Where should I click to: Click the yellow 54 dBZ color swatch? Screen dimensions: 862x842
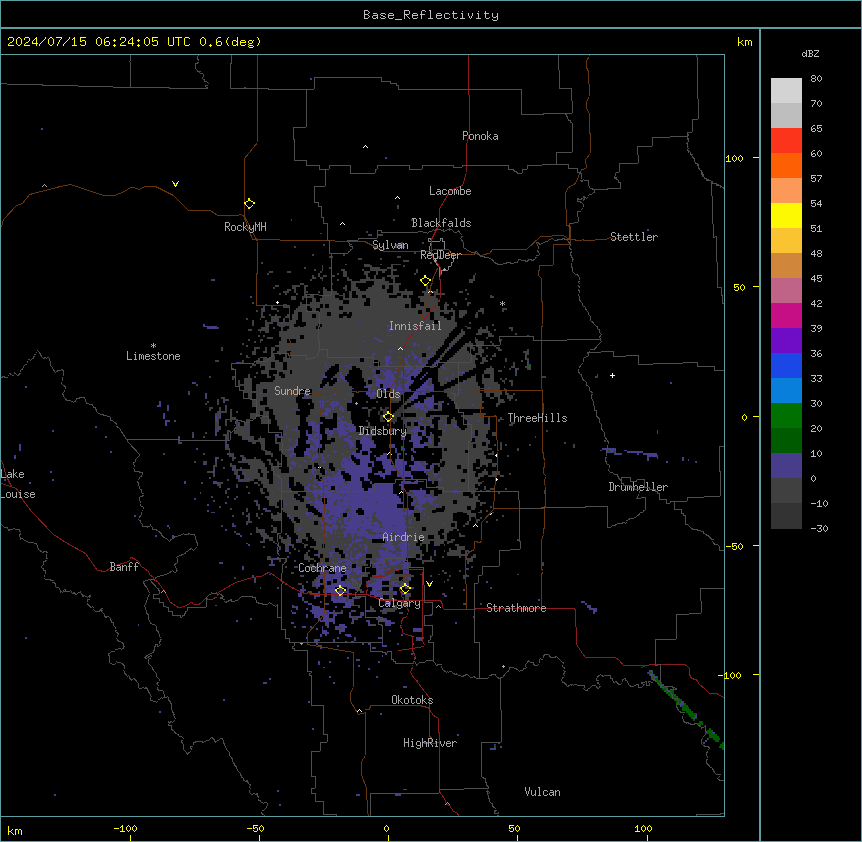click(786, 215)
